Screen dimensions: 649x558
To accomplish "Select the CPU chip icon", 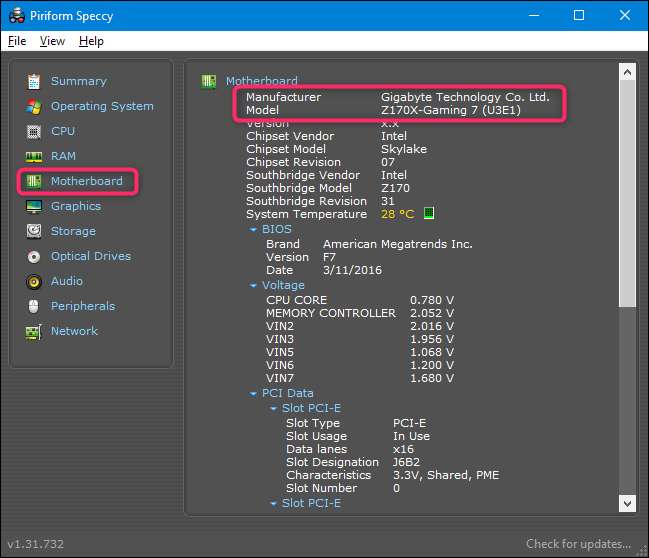I will click(x=34, y=131).
